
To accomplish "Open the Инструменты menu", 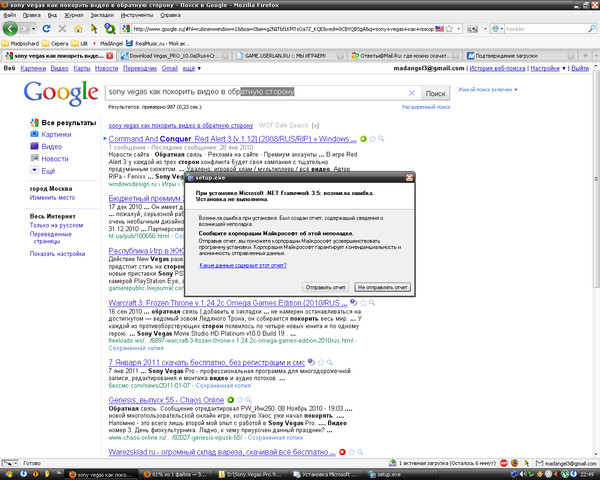I will [x=138, y=16].
